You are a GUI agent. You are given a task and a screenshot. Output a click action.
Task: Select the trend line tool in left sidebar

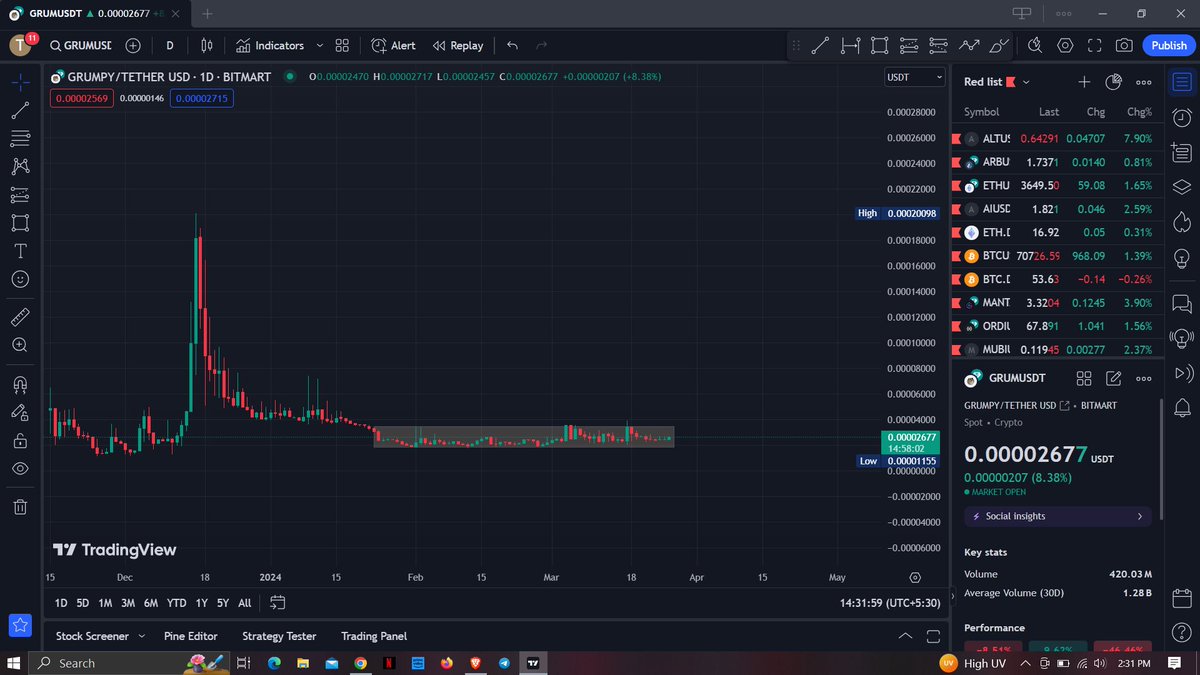tap(20, 110)
